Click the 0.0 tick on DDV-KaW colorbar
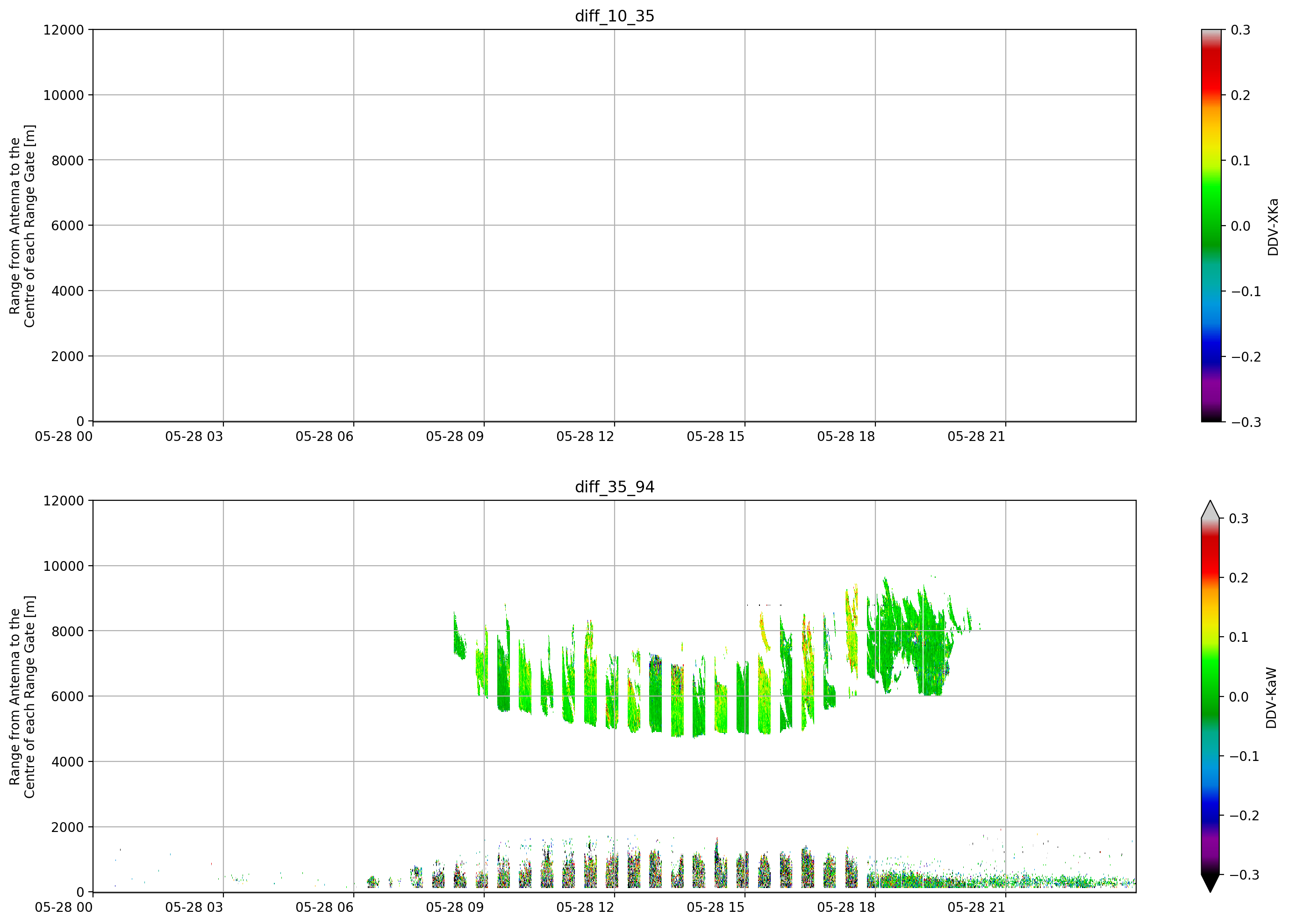This screenshot has height=924, width=1289. (1239, 696)
